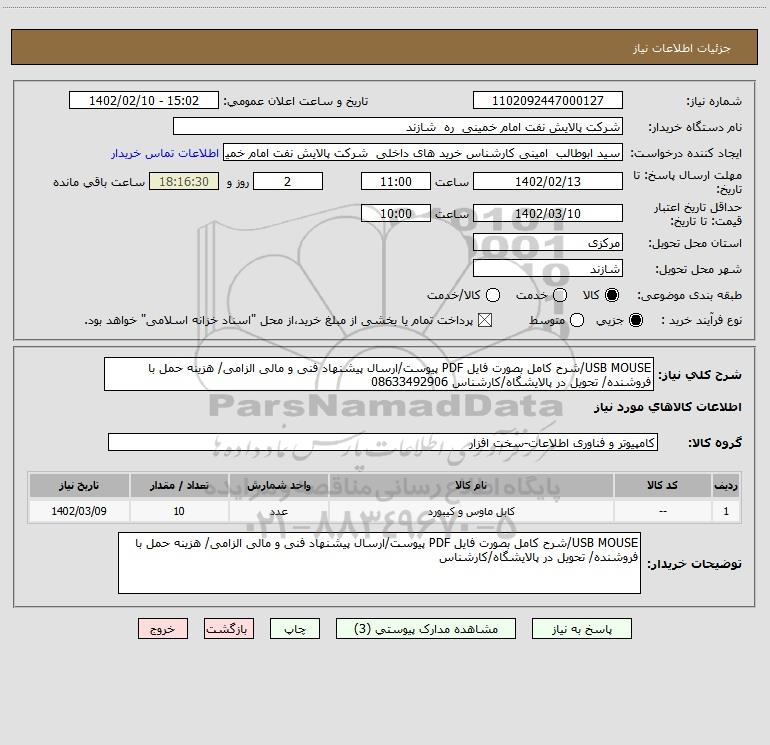Click the row number cell 1
The image size is (770, 745).
click(726, 511)
